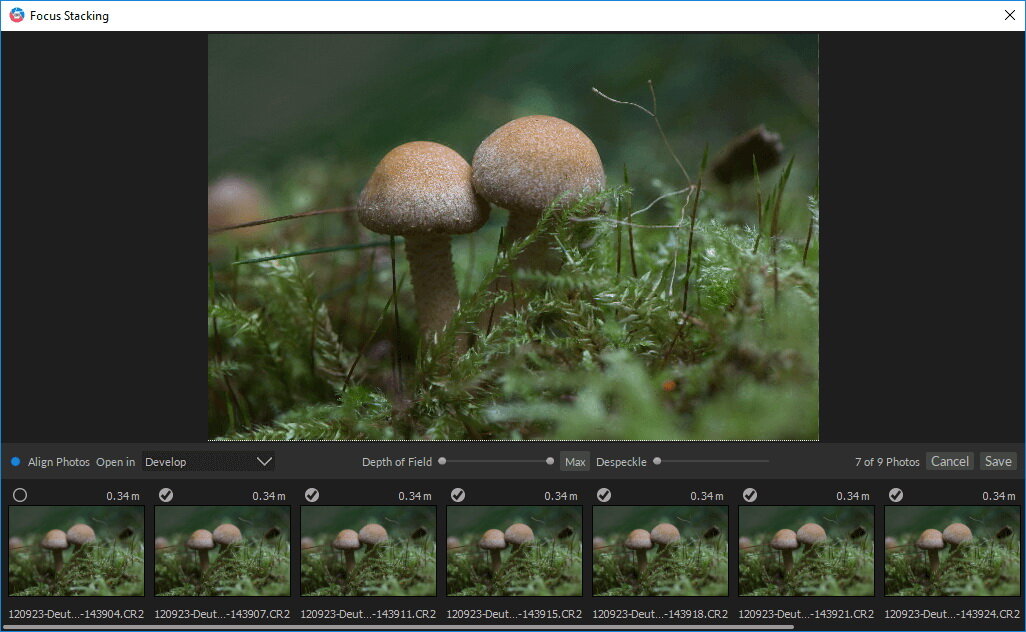This screenshot has height=632, width=1026.
Task: Toggle the Align Photos option
Action: point(16,462)
